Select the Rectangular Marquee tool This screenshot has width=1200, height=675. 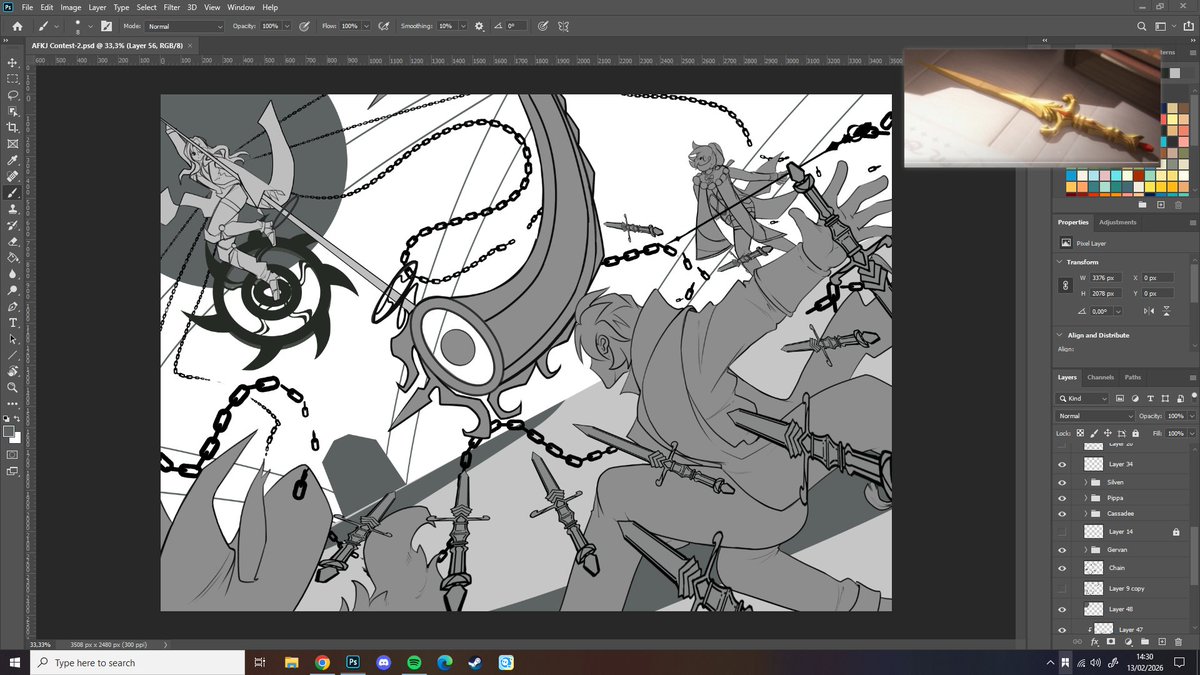click(x=13, y=78)
